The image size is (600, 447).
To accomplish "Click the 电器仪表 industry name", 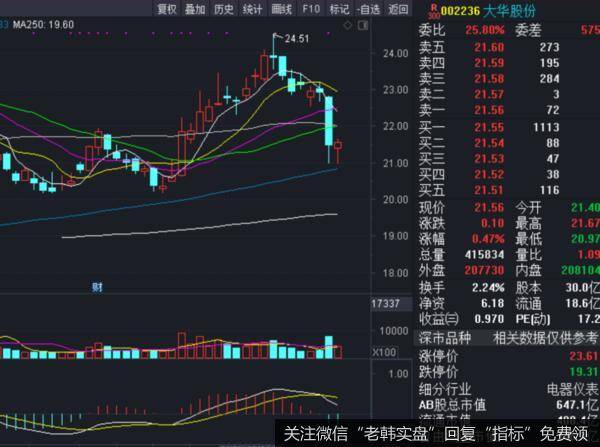I will (x=572, y=390).
